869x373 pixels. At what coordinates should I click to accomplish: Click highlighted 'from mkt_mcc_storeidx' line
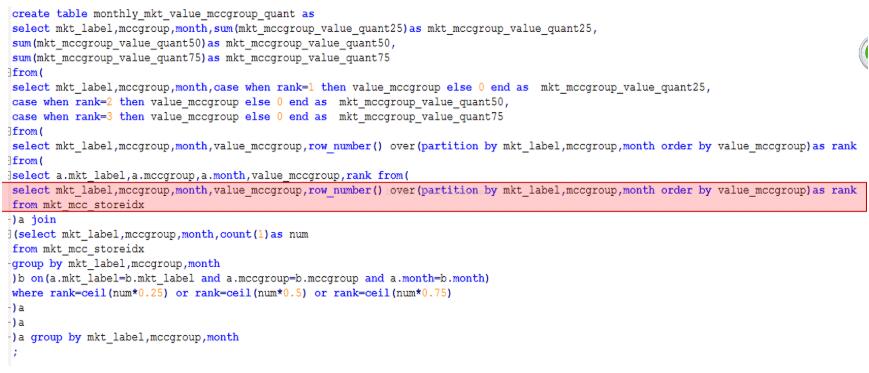coord(78,205)
